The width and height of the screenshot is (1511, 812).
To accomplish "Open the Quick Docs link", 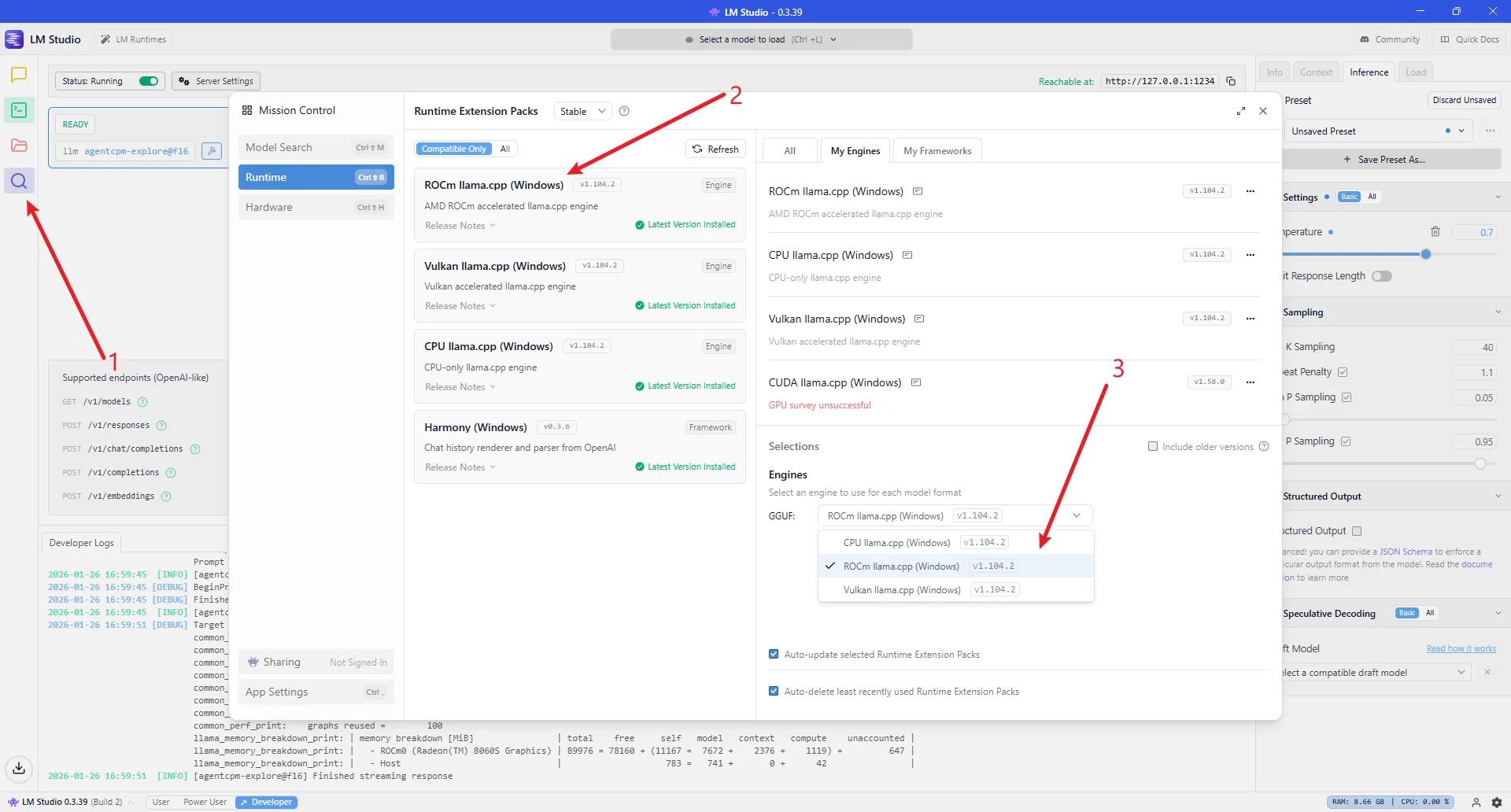I will (1469, 39).
